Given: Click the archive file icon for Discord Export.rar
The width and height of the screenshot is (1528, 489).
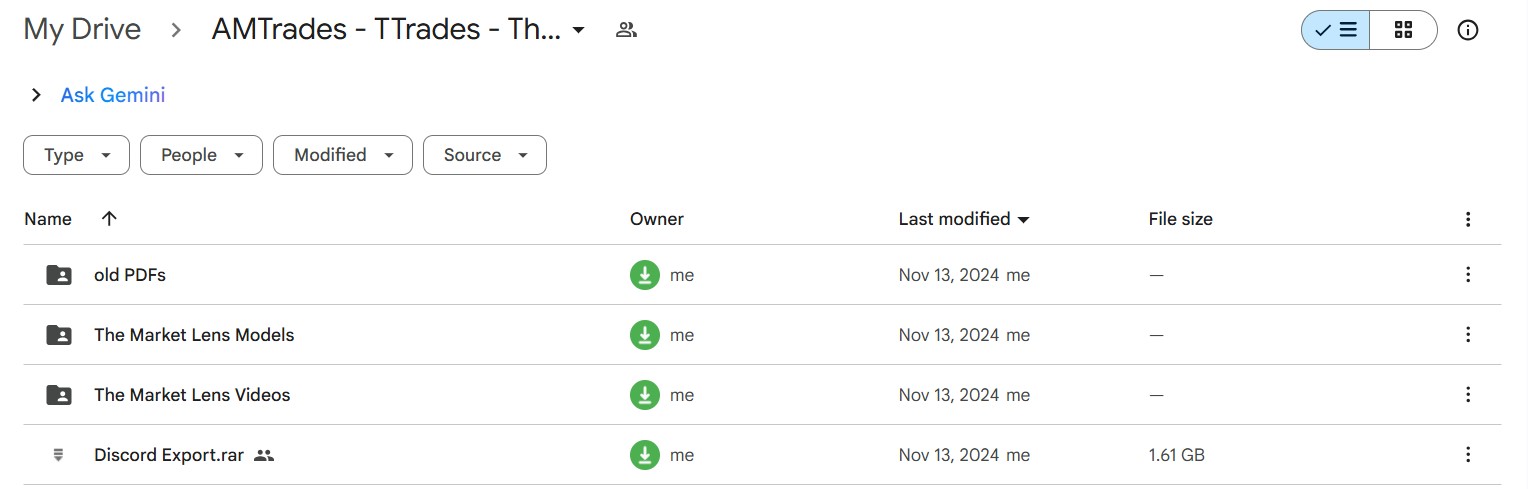Looking at the screenshot, I should [x=59, y=455].
